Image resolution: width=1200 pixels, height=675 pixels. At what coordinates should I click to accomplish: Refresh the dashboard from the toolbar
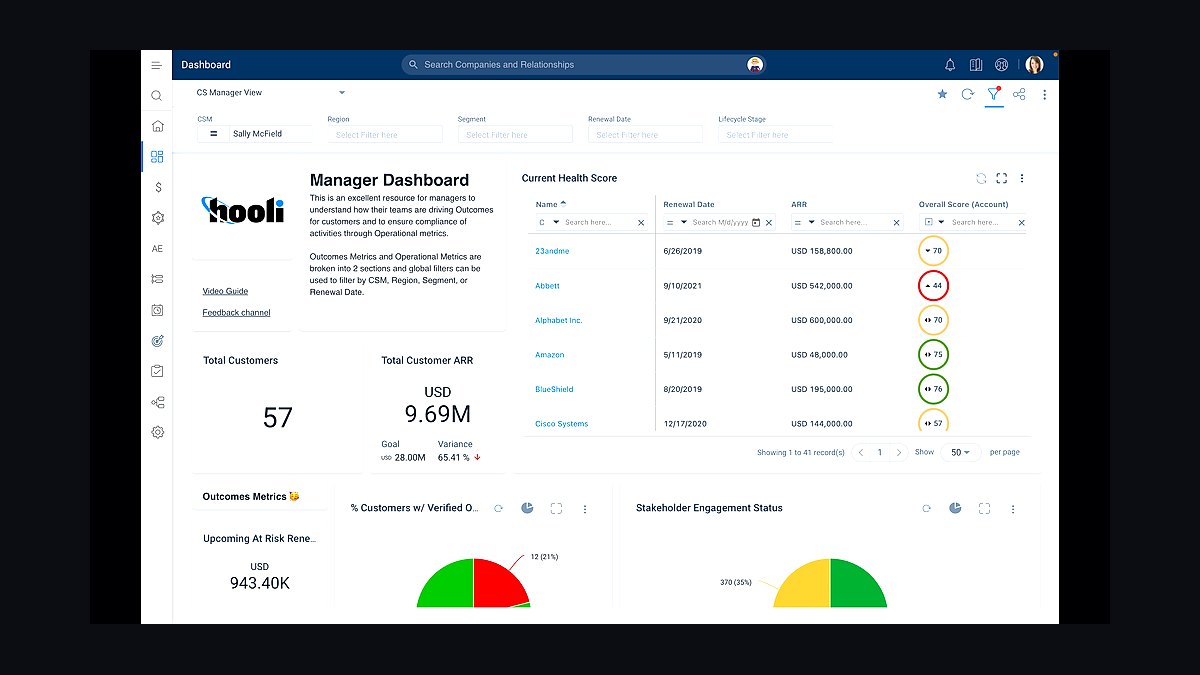[967, 94]
